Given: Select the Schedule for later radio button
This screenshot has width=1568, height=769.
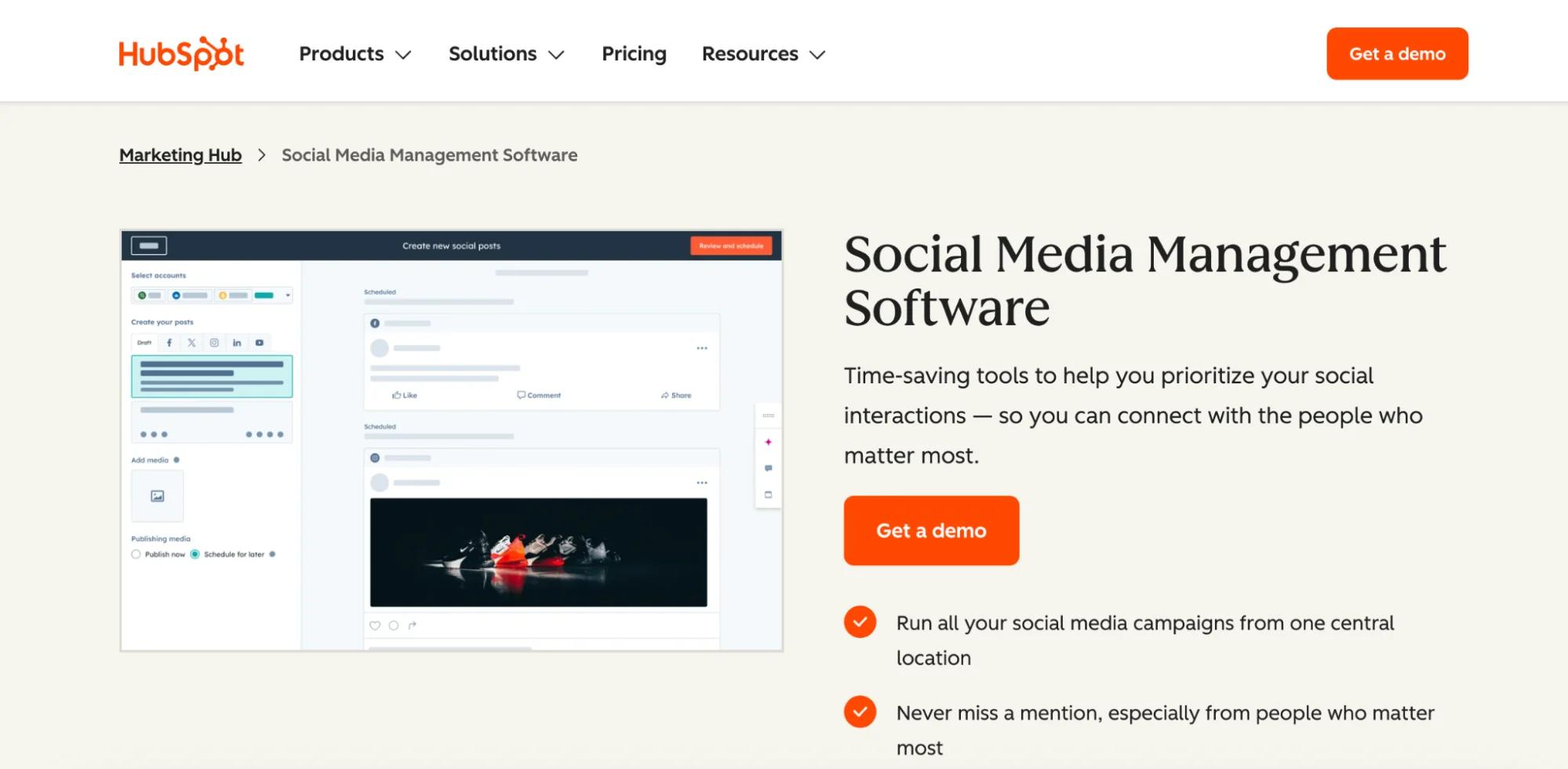Looking at the screenshot, I should pyautogui.click(x=195, y=554).
